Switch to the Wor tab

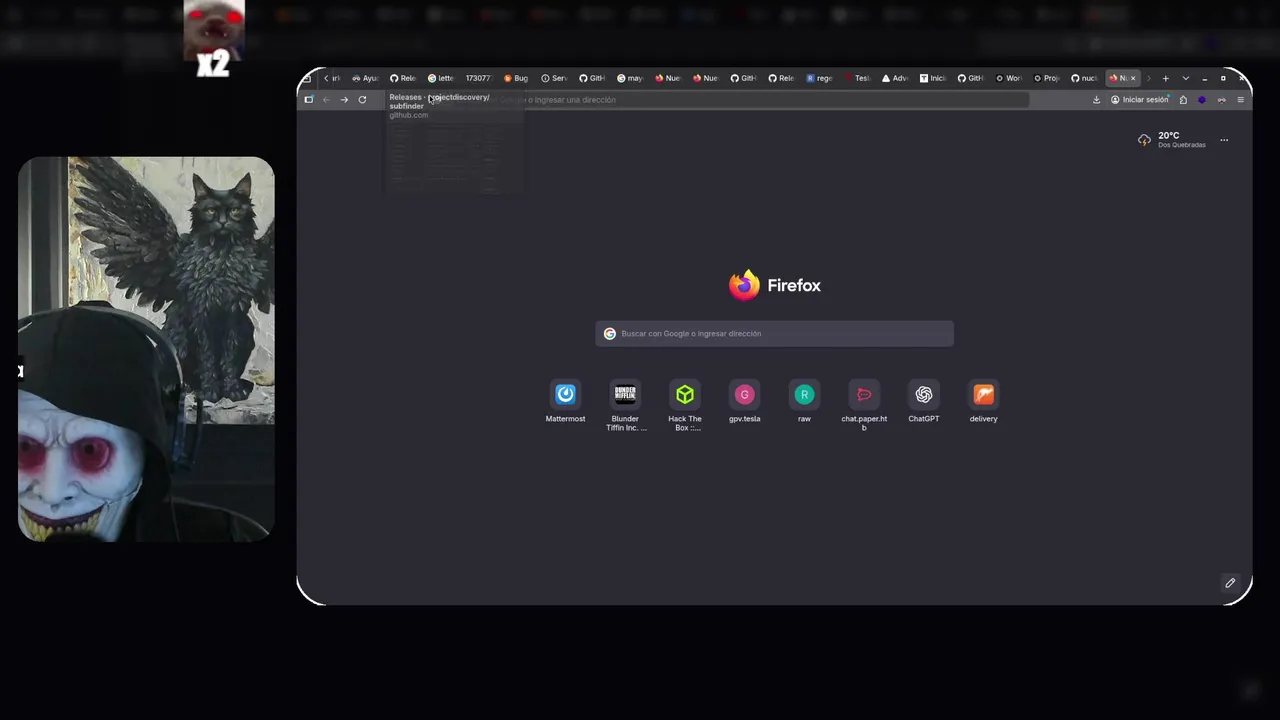1009,78
